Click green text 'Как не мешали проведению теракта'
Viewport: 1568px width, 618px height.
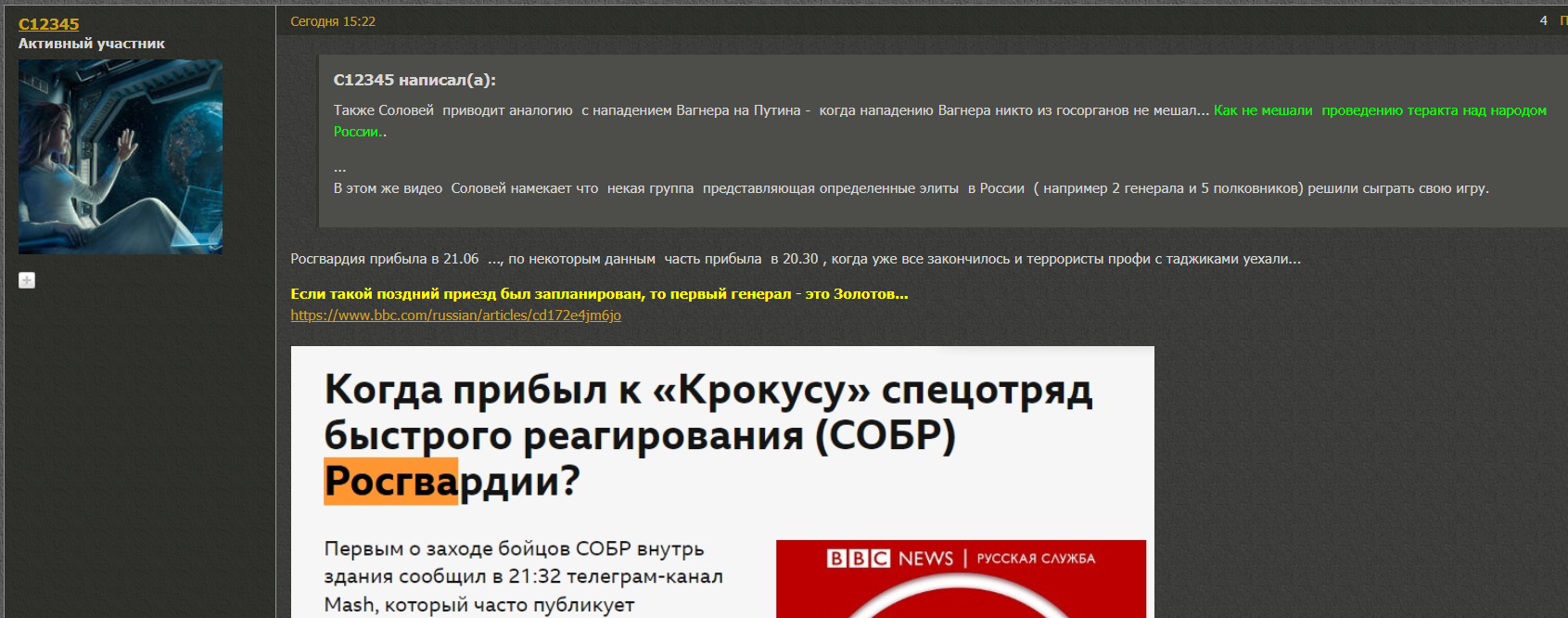pos(1336,110)
